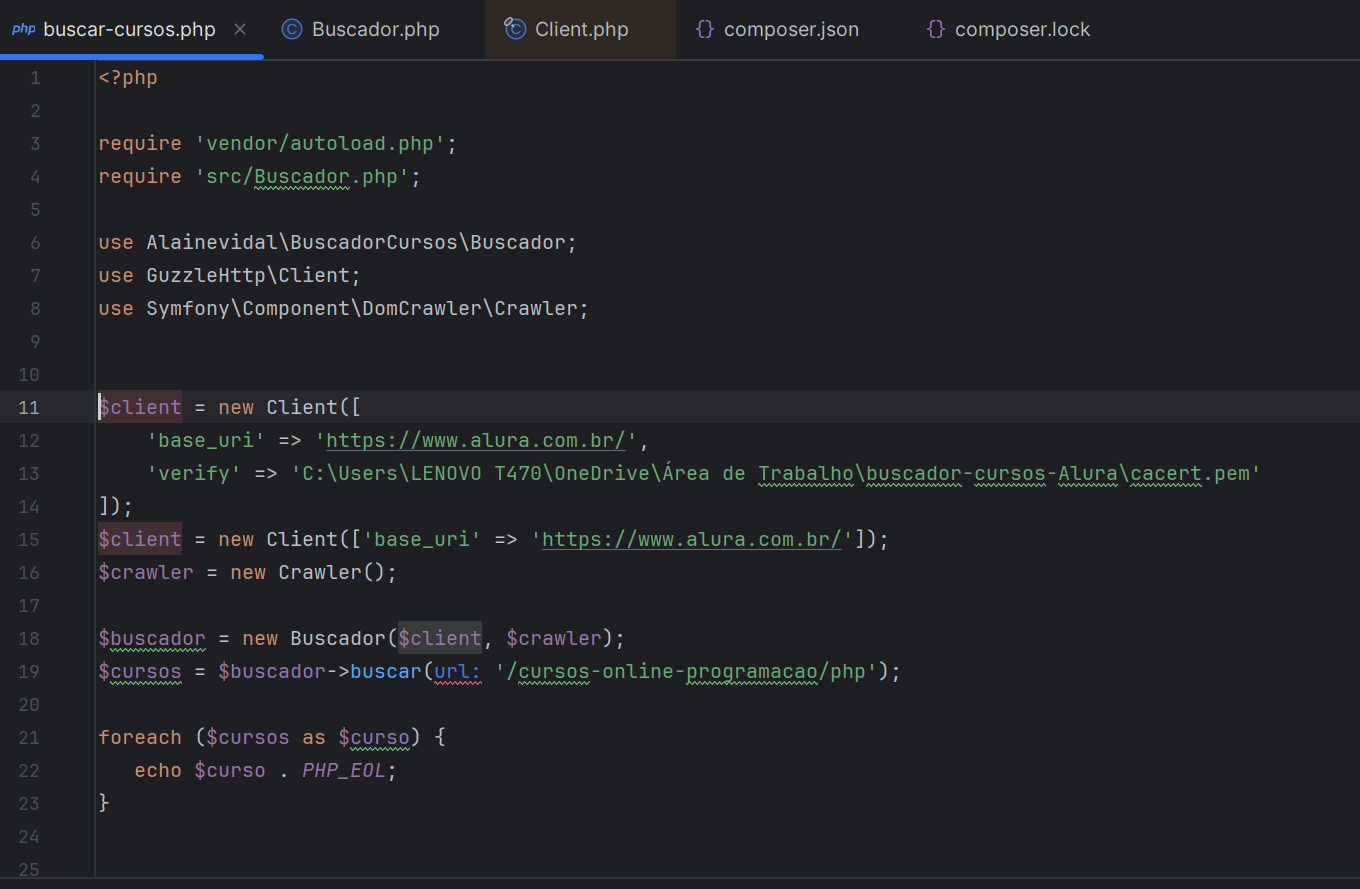Click the $client variable on line 11
This screenshot has height=889, width=1360.
tap(140, 407)
